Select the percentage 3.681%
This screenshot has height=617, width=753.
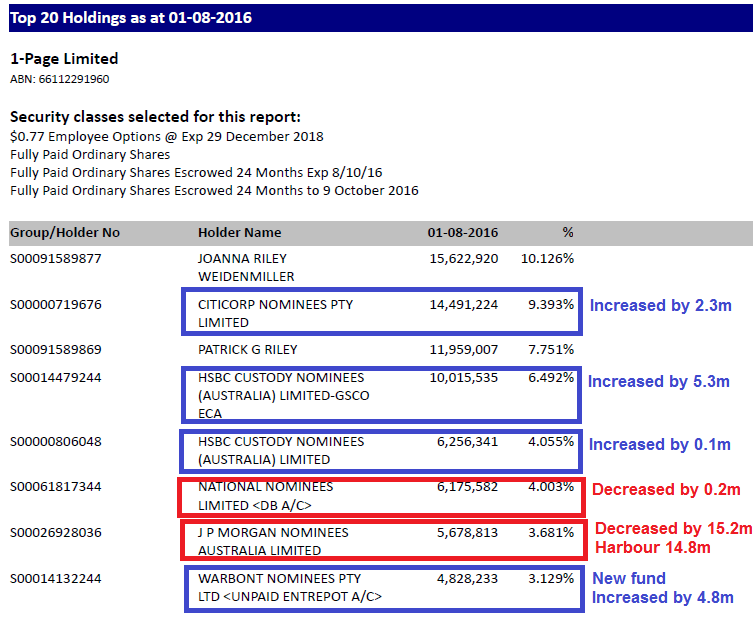pyautogui.click(x=551, y=533)
